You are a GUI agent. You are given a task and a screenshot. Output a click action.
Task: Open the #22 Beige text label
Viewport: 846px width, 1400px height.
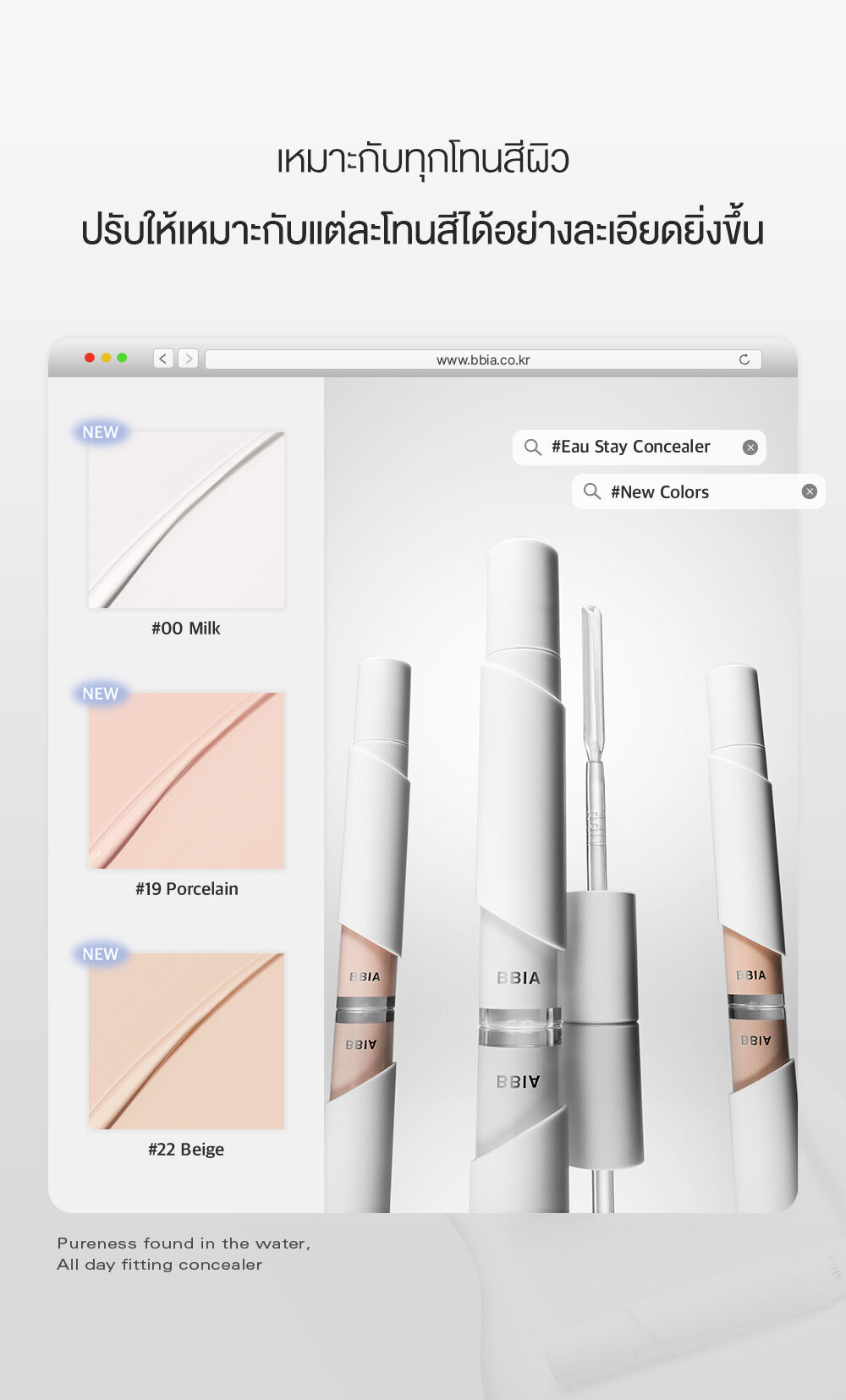[x=186, y=1150]
